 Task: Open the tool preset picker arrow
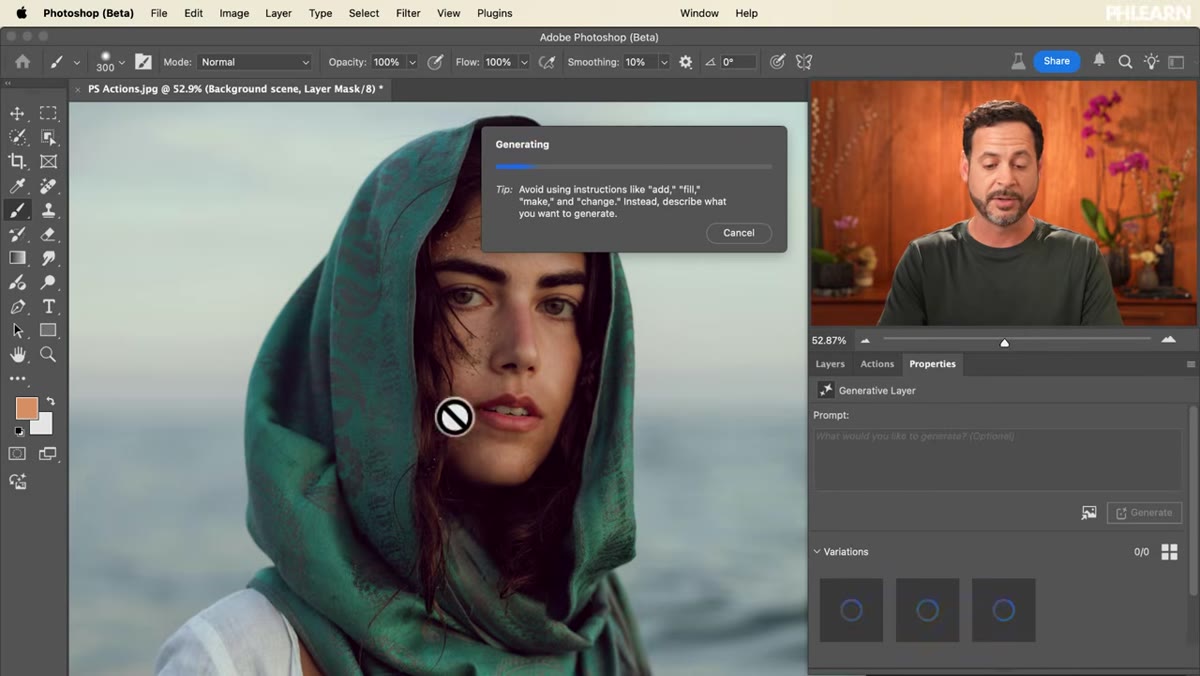tap(77, 62)
